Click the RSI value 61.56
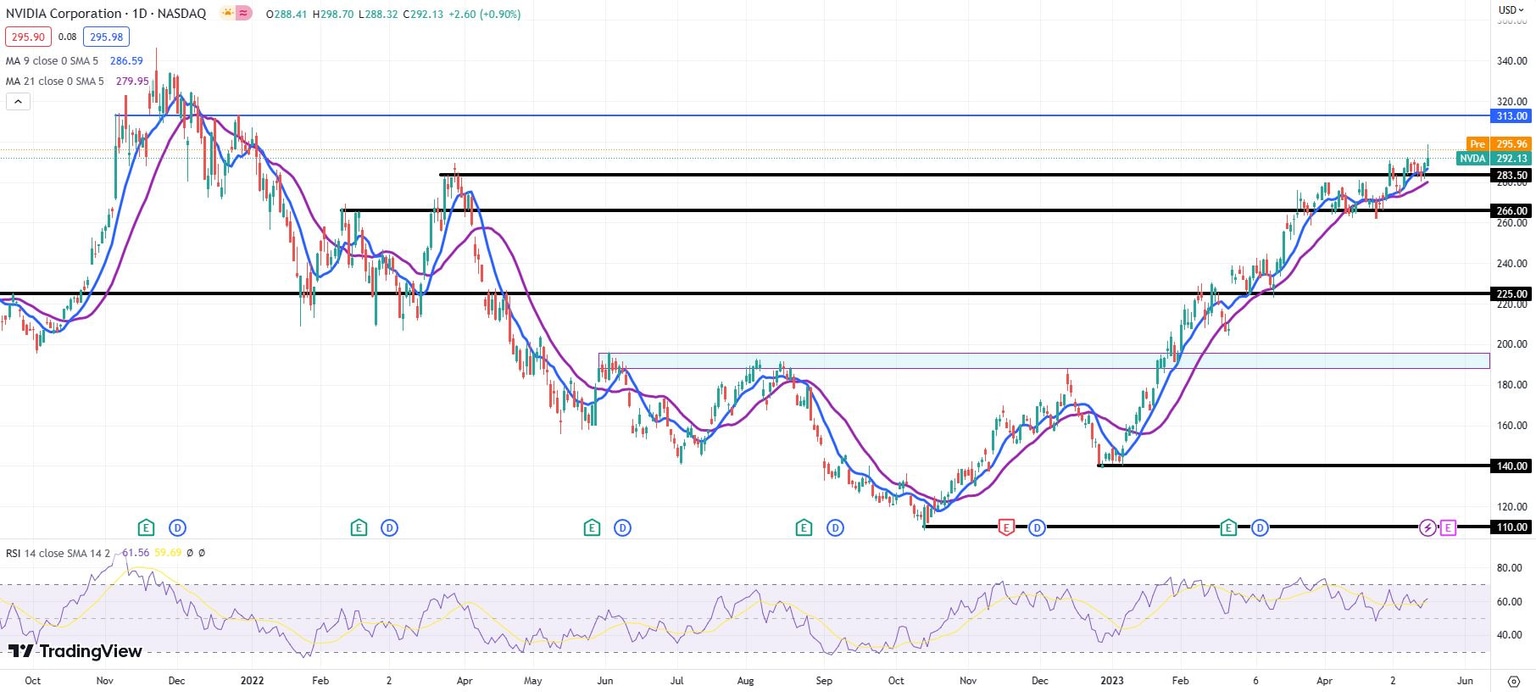This screenshot has width=1536, height=692. (x=136, y=552)
